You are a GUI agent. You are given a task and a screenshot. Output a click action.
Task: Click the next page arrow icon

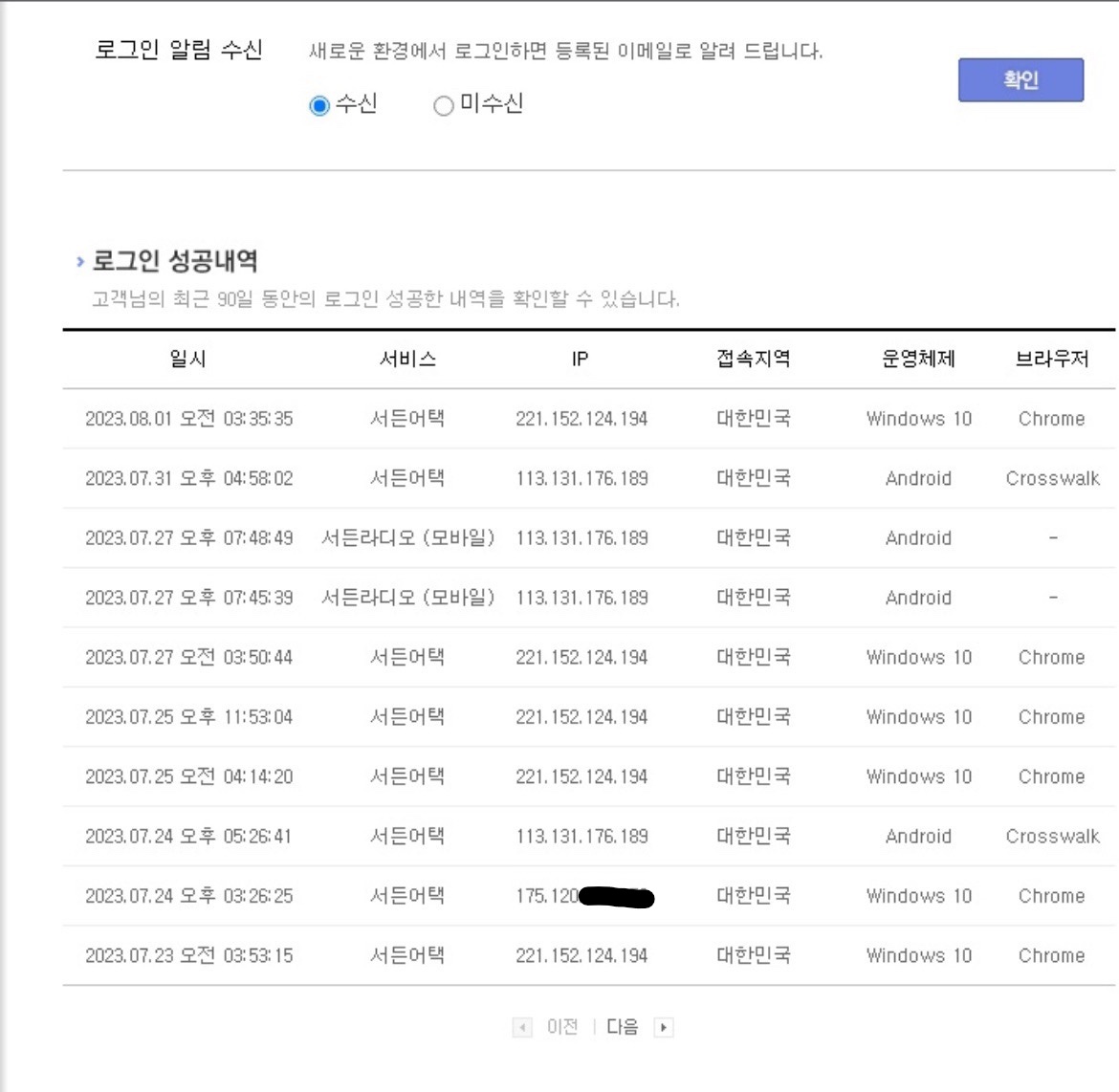point(664,1028)
